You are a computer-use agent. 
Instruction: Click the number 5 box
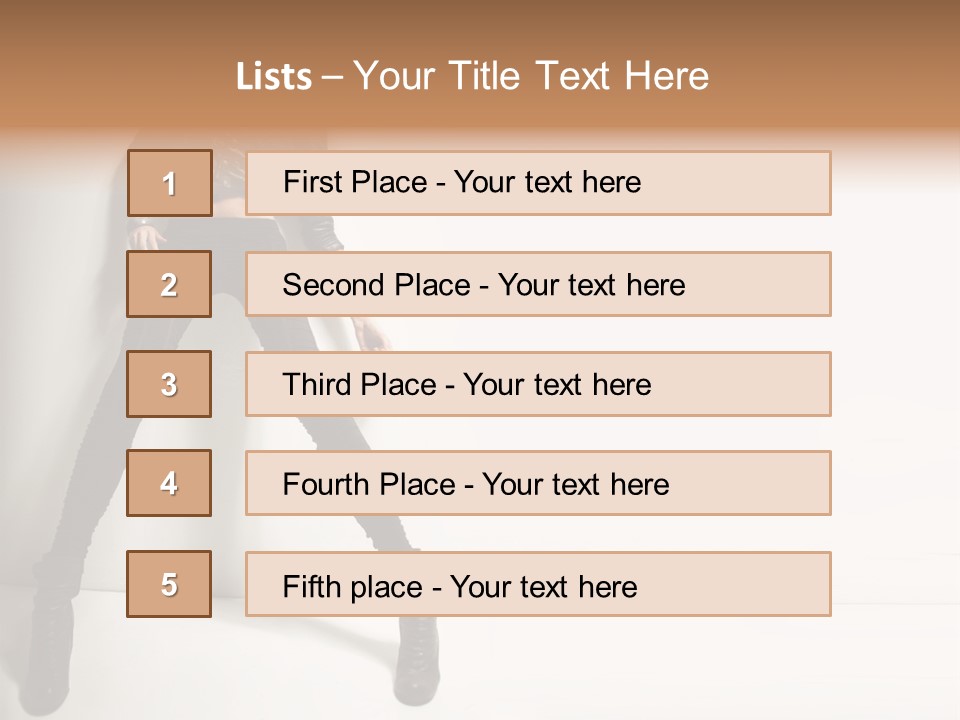click(x=169, y=584)
